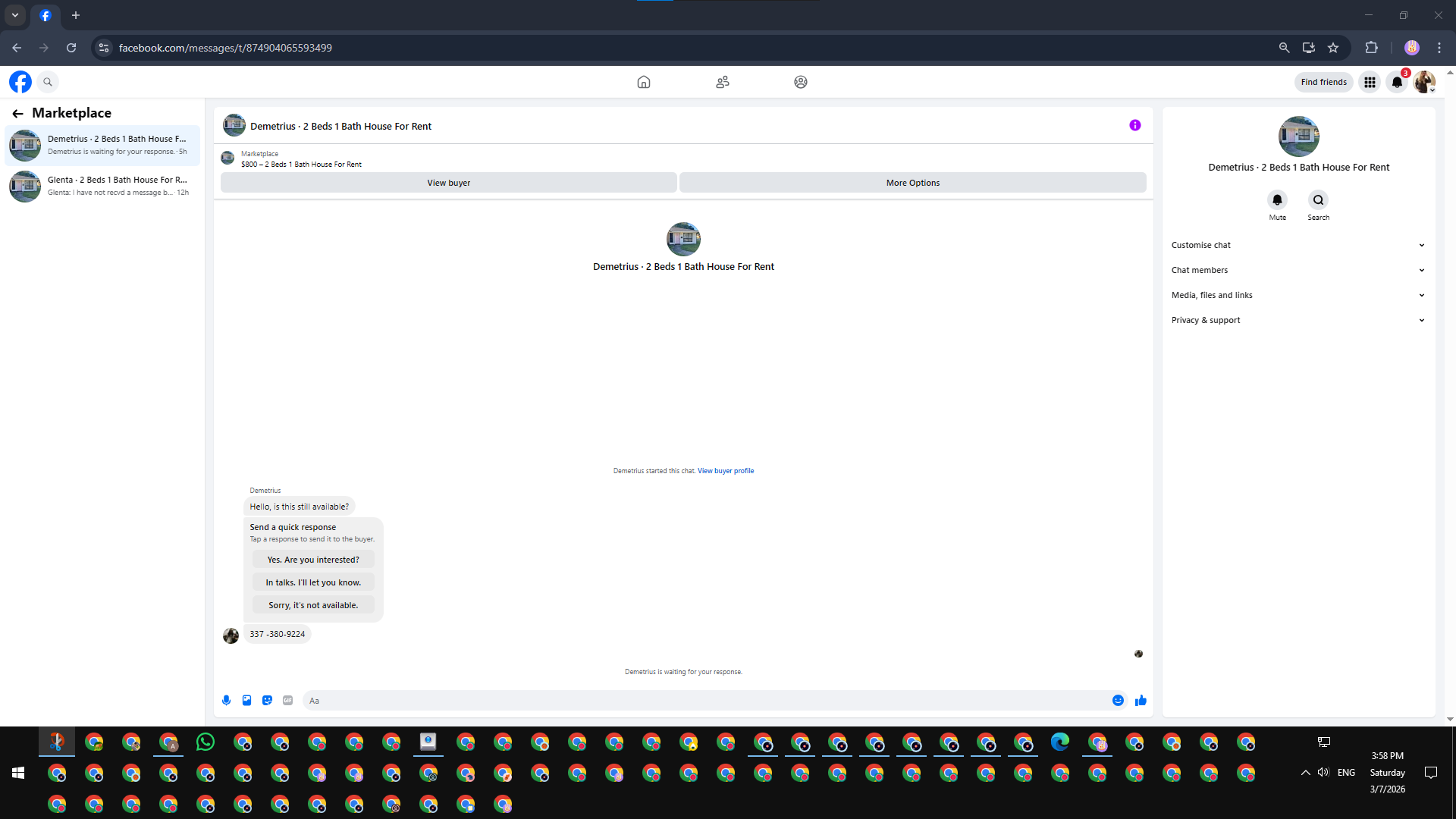Send quick reply "Yes. Are you interested?"
This screenshot has width=1456, height=819.
(313, 560)
